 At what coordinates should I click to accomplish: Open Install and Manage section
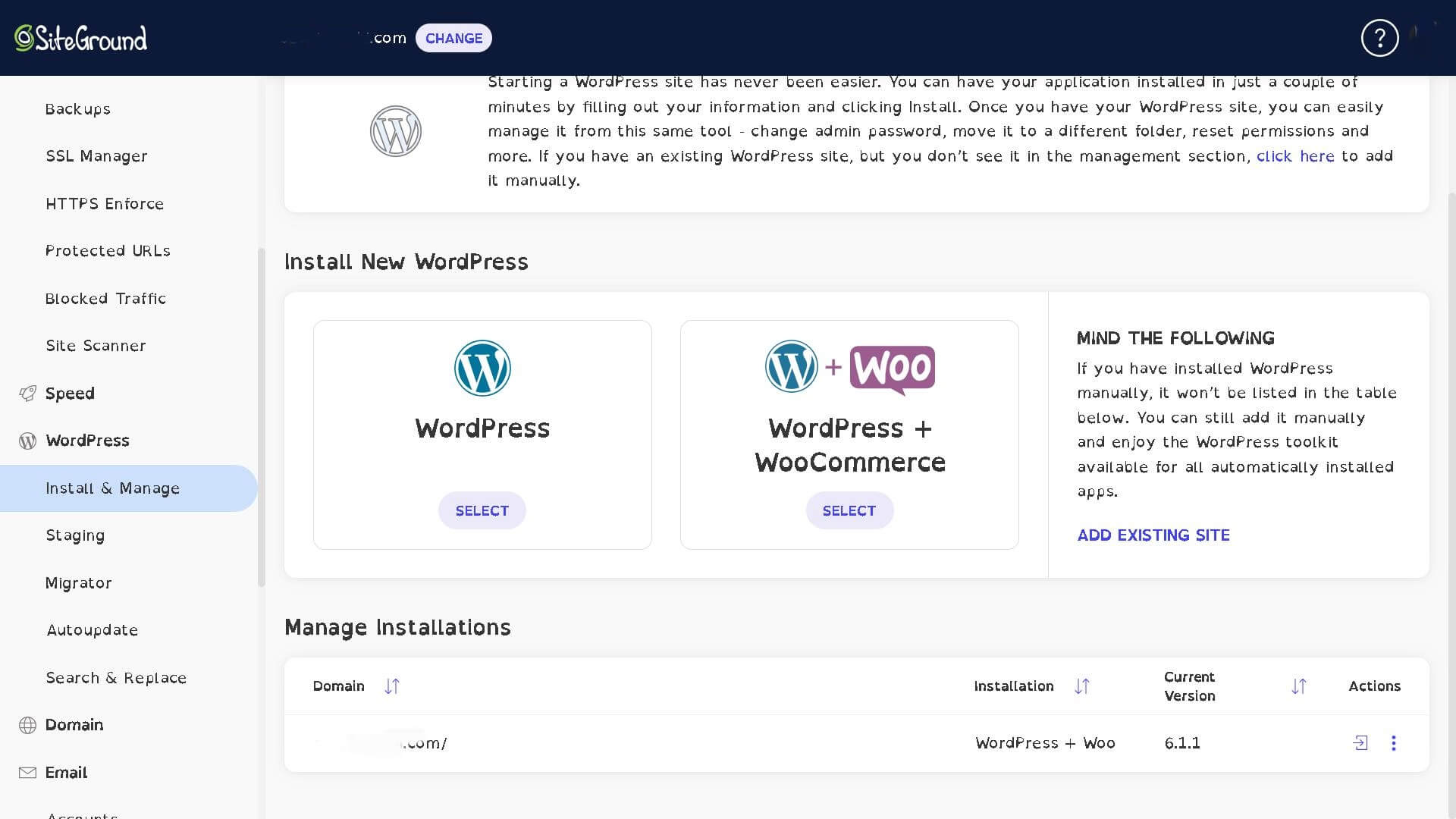(x=112, y=488)
